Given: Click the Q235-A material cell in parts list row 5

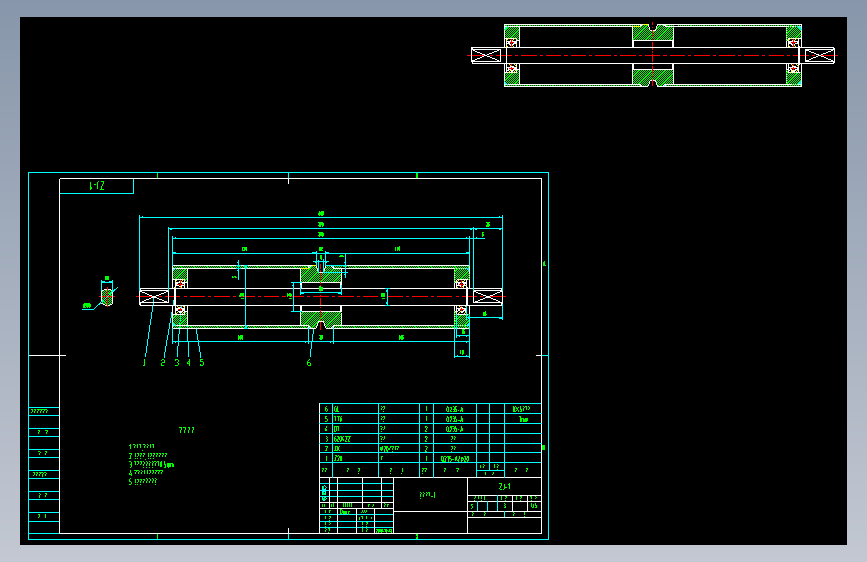Looking at the screenshot, I should click(455, 419).
